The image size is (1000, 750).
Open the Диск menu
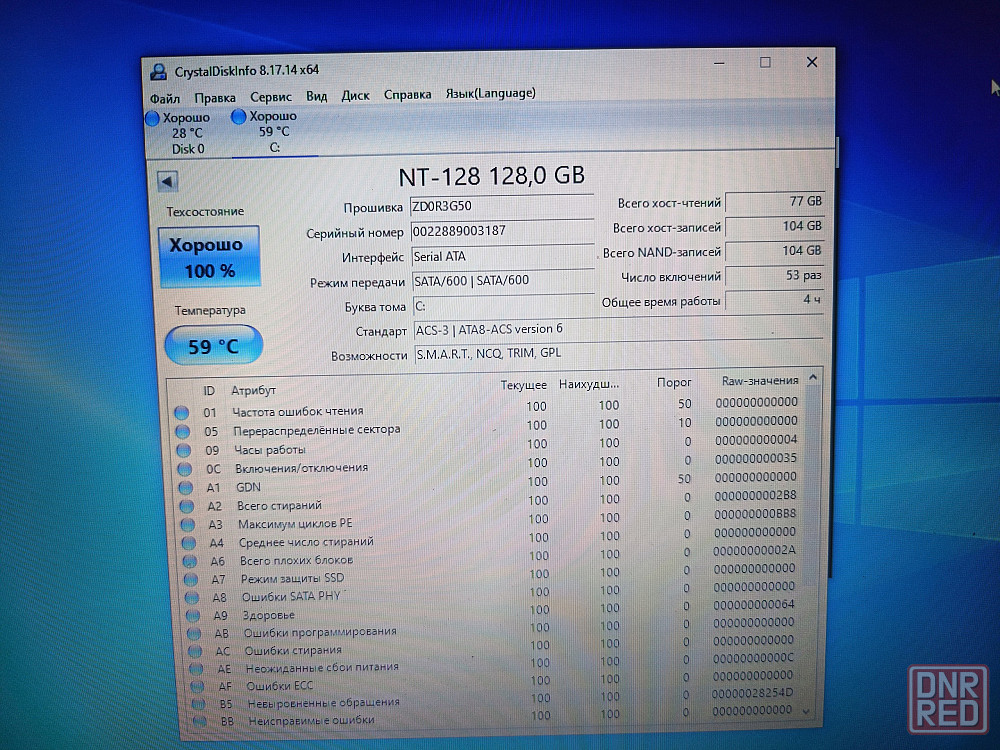click(355, 96)
